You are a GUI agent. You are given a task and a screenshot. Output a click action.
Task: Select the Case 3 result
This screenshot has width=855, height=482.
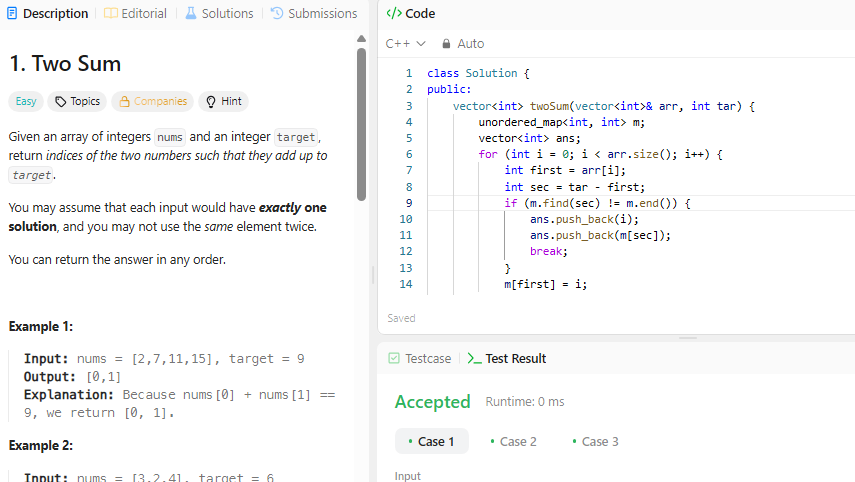pyautogui.click(x=595, y=441)
